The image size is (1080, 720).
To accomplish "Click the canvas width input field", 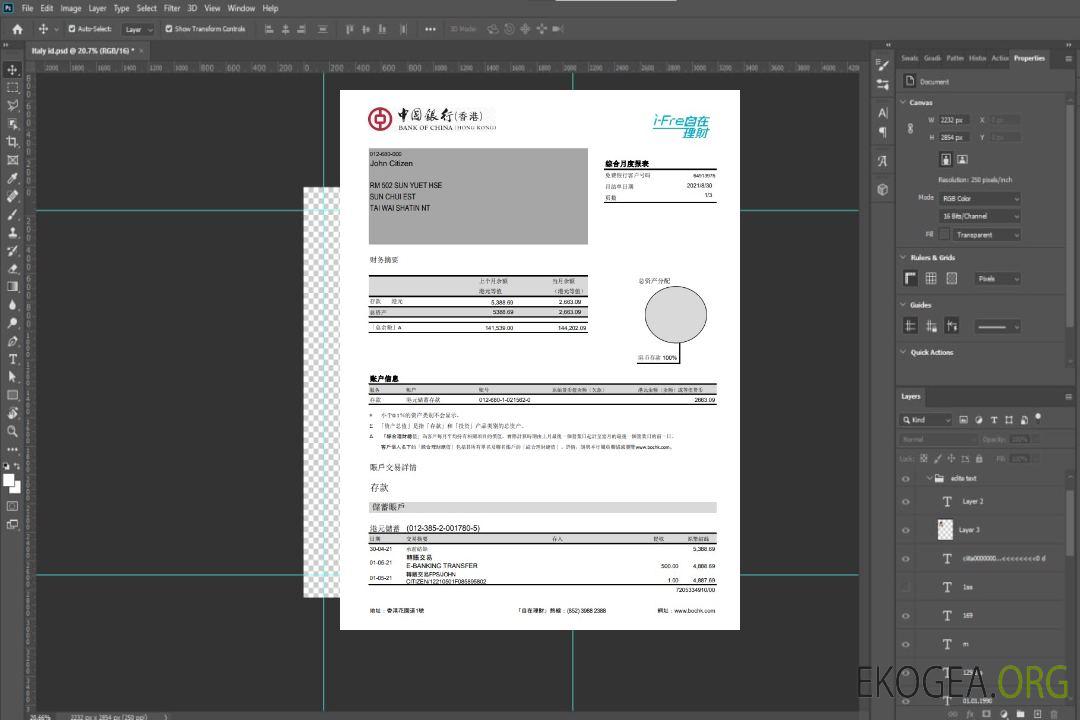I will 955,120.
